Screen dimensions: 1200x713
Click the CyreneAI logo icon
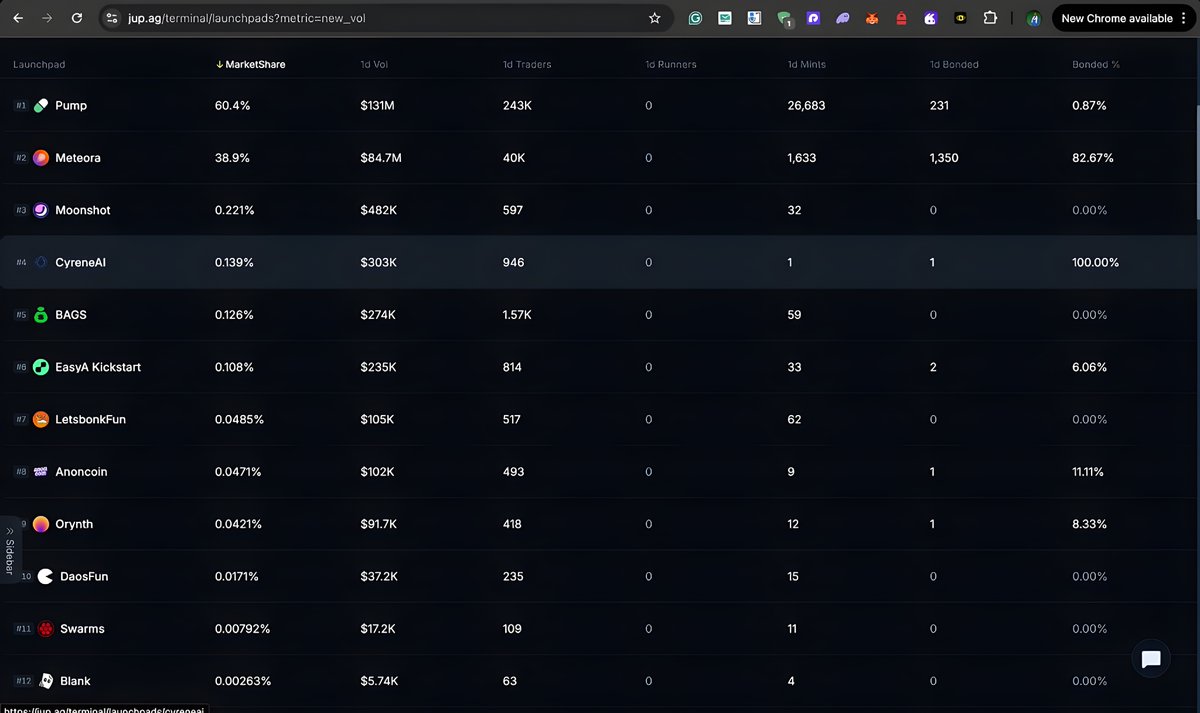click(x=41, y=262)
